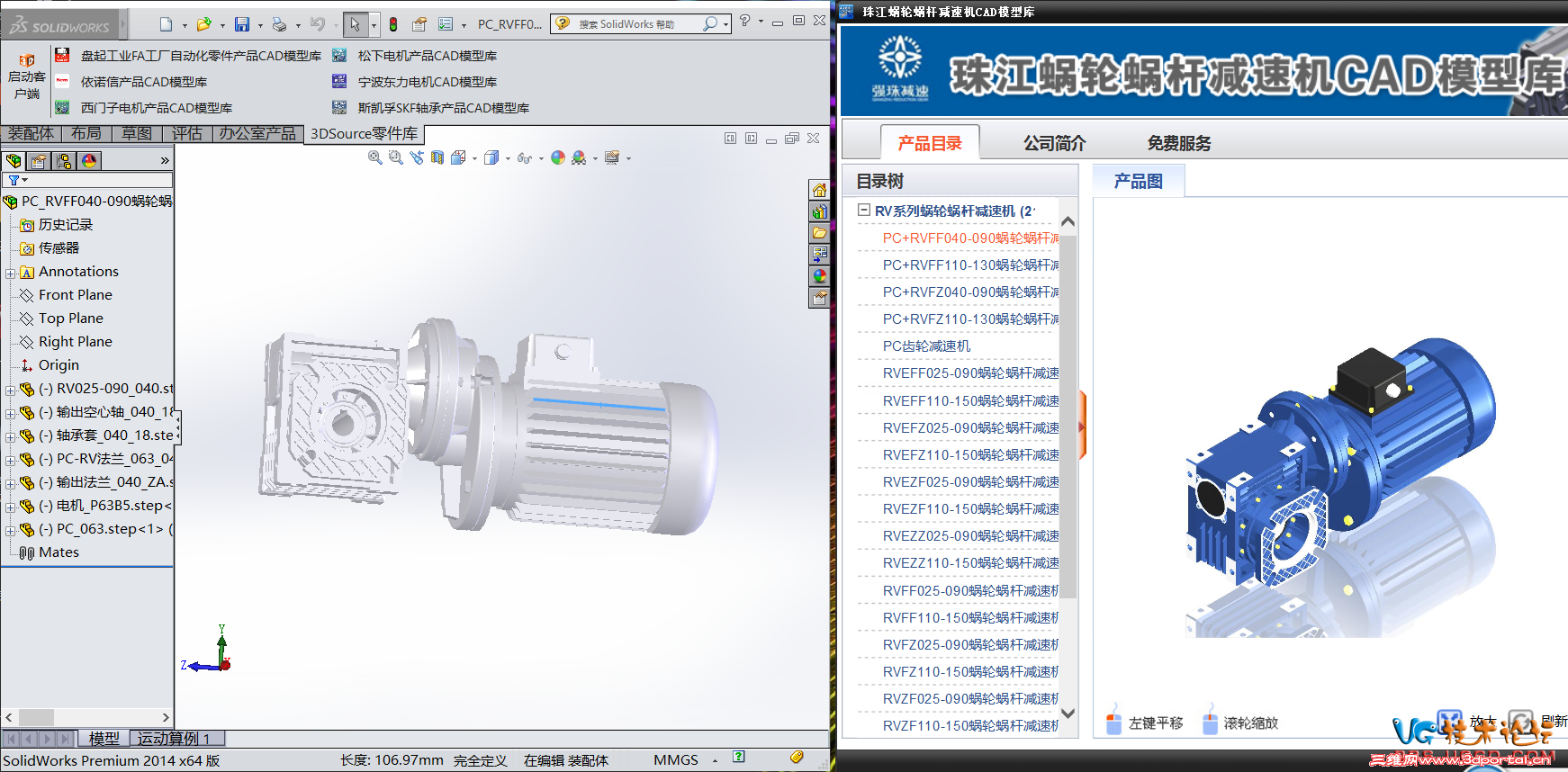
Task: Open the 免费服务 tab in model library
Action: point(1179,143)
